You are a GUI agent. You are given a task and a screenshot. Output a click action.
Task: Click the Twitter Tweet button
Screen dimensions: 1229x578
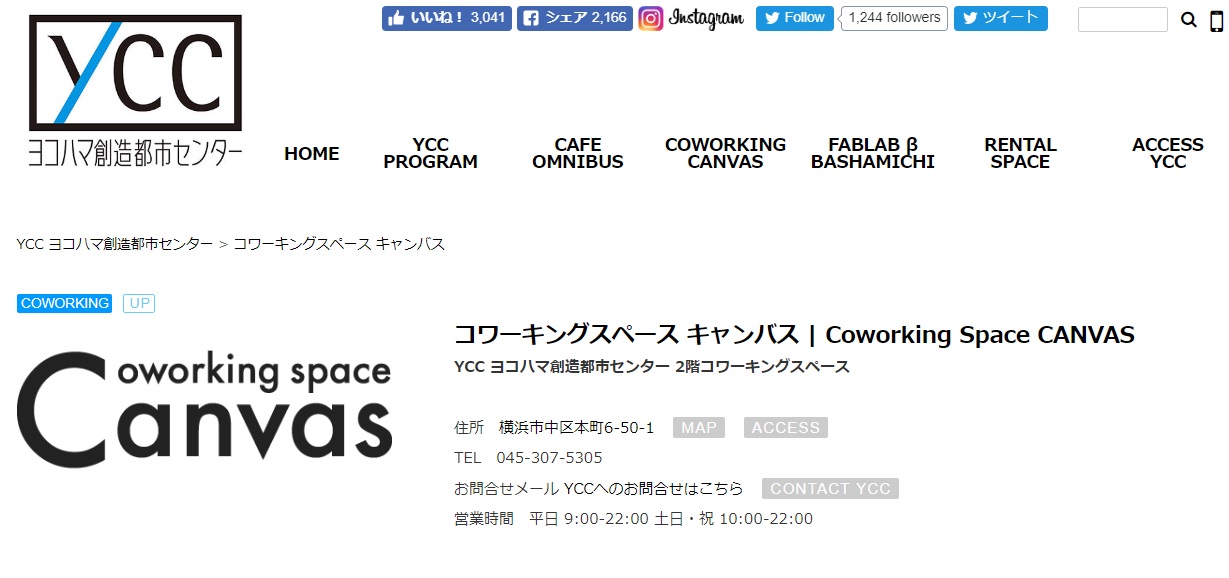[1000, 18]
